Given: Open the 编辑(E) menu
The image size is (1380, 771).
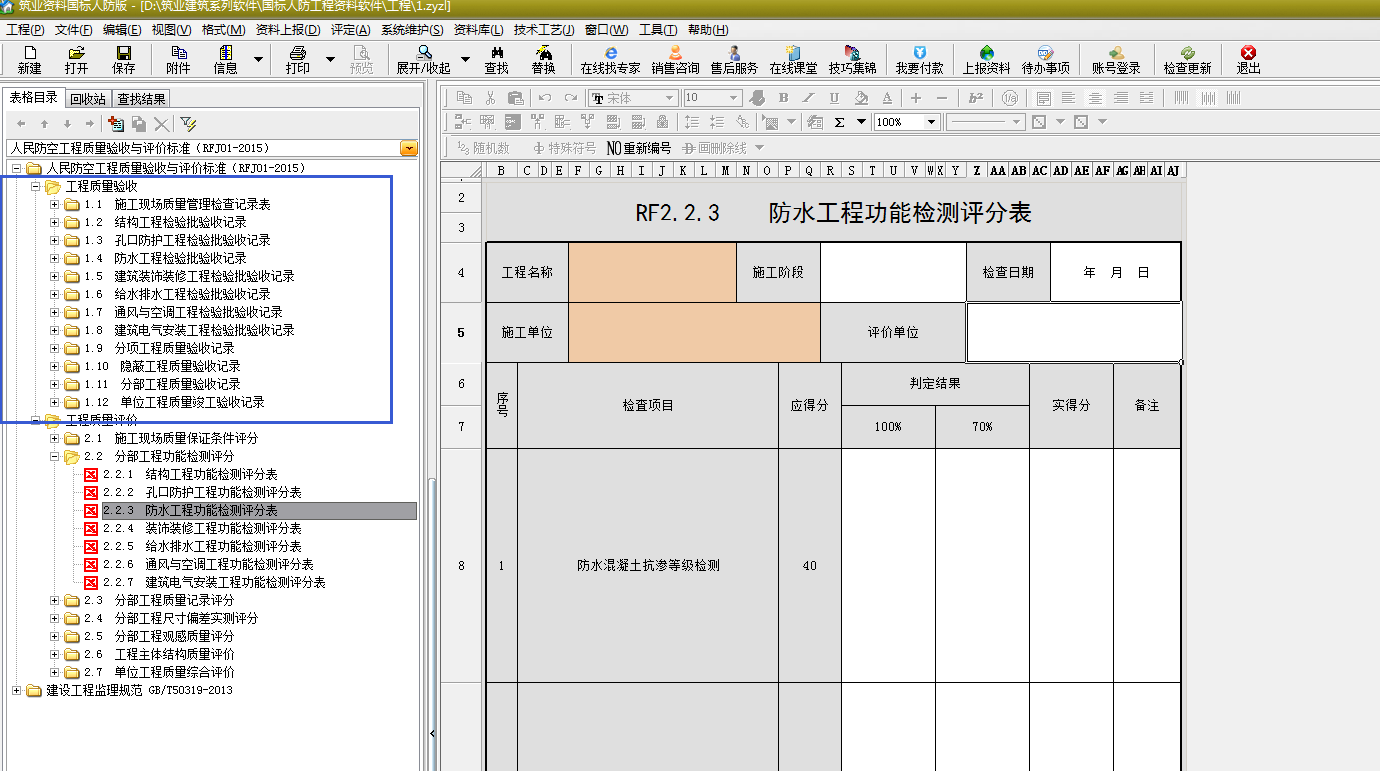Looking at the screenshot, I should pyautogui.click(x=123, y=30).
